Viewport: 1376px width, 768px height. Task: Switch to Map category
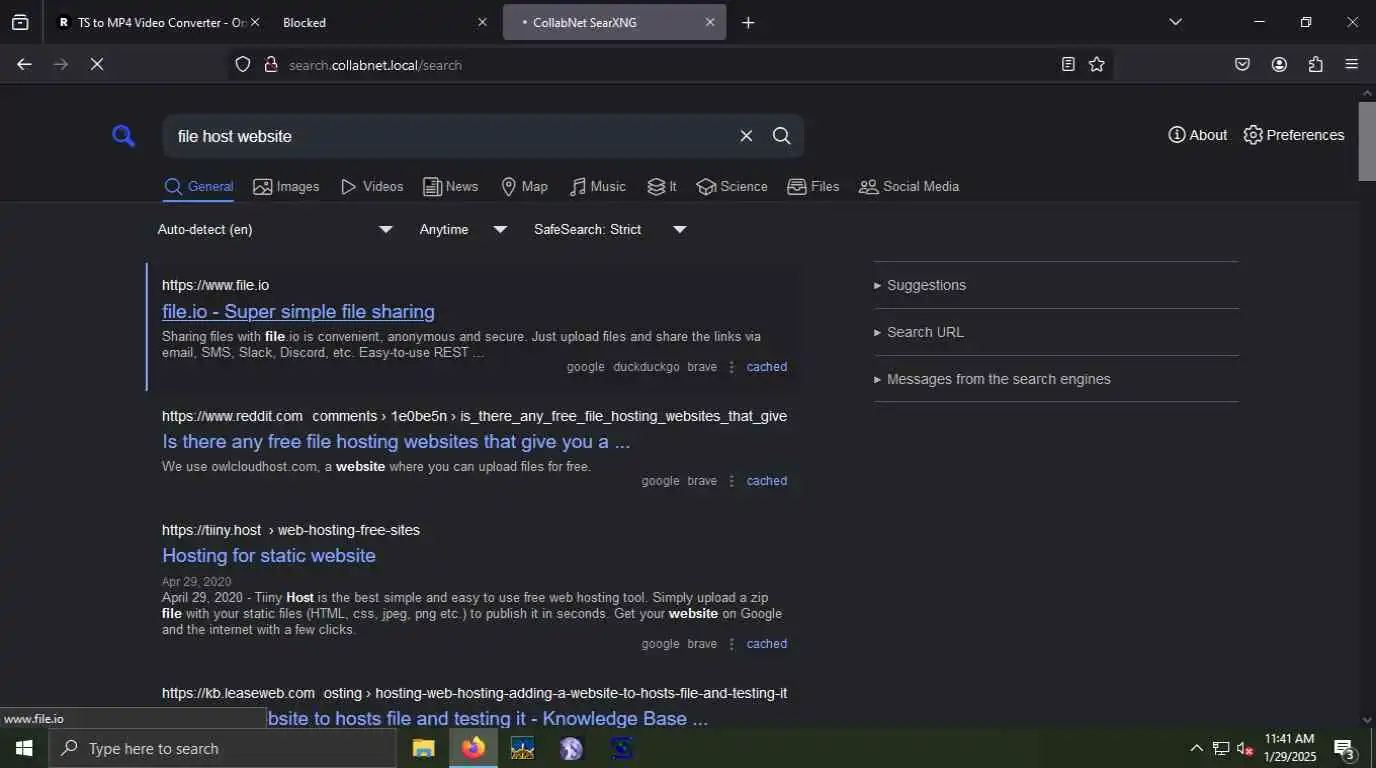click(x=524, y=187)
